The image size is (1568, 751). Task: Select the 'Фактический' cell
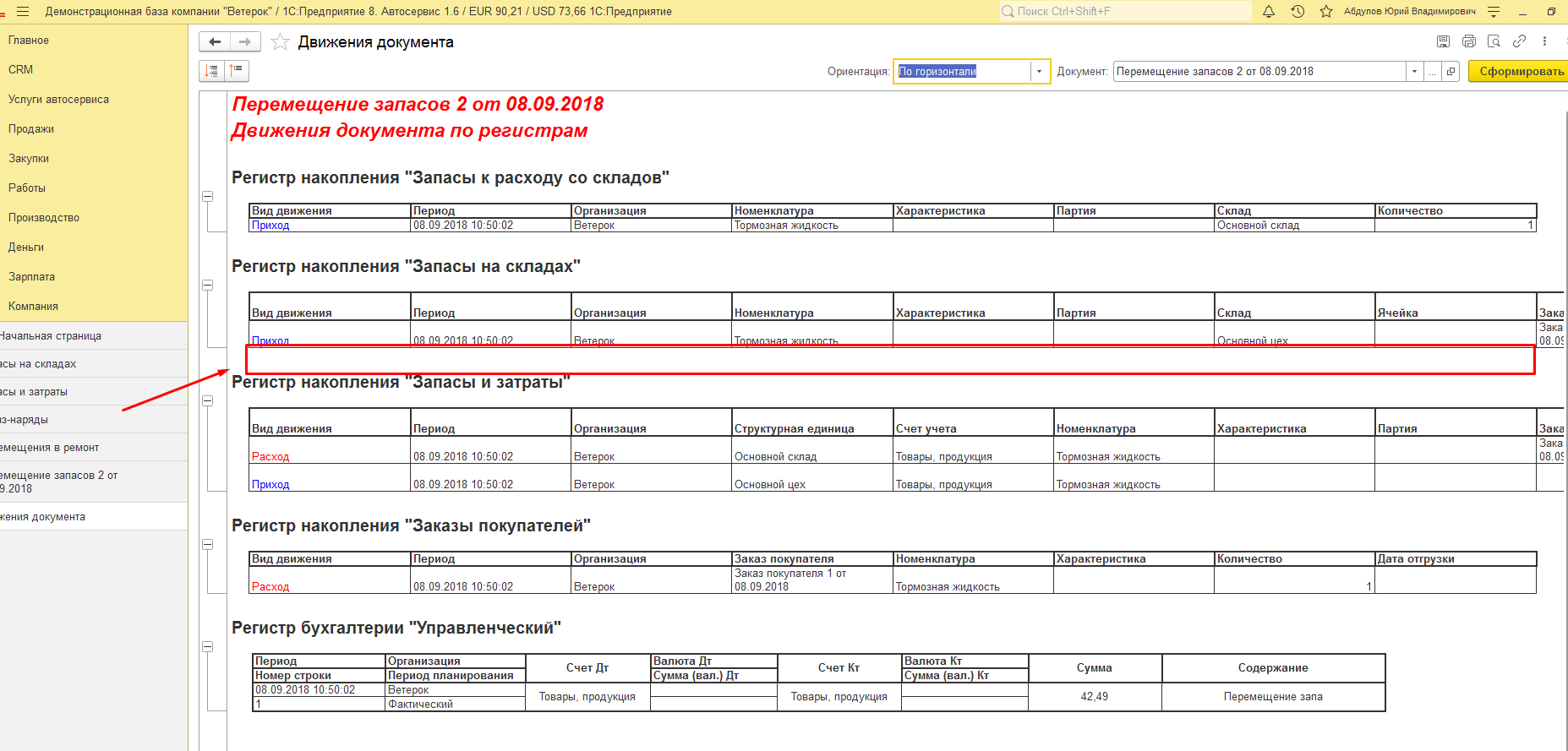455,705
